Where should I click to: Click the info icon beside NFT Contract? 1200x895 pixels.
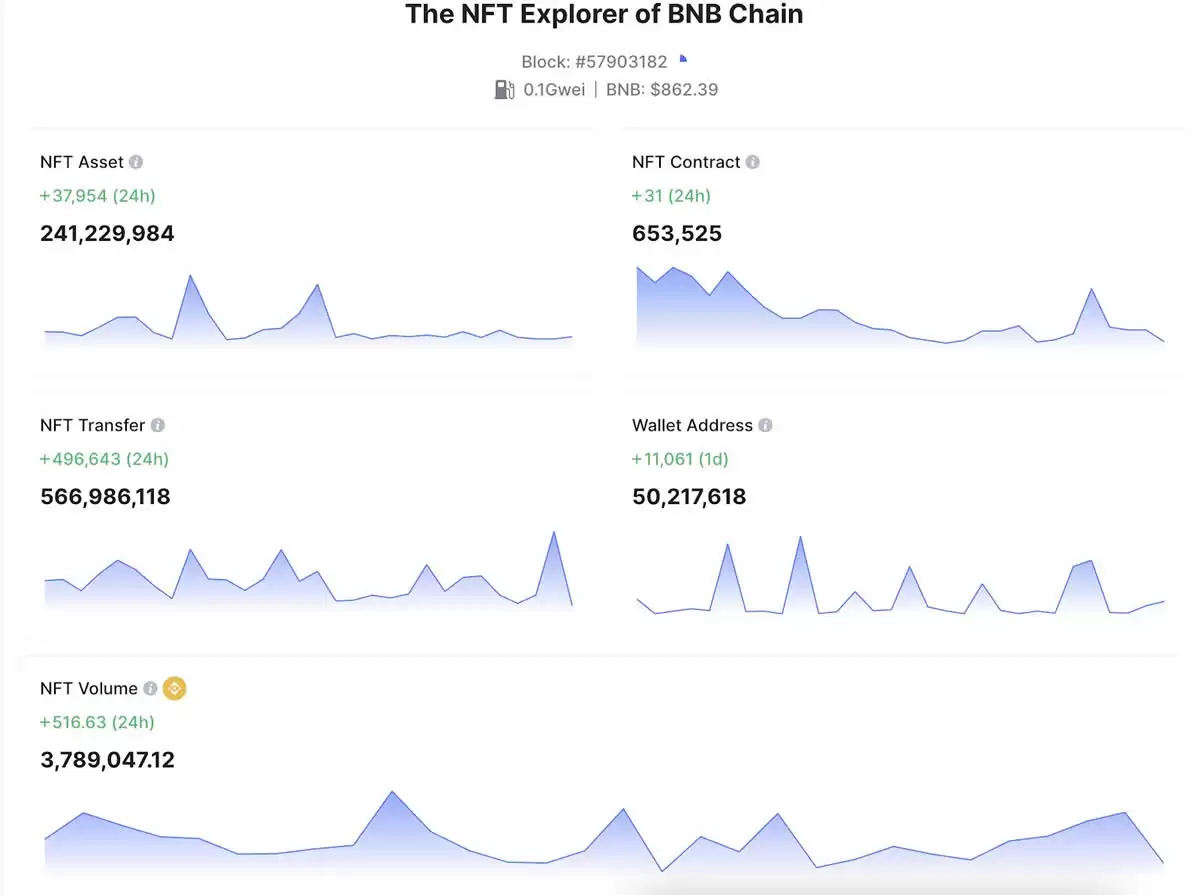click(751, 161)
